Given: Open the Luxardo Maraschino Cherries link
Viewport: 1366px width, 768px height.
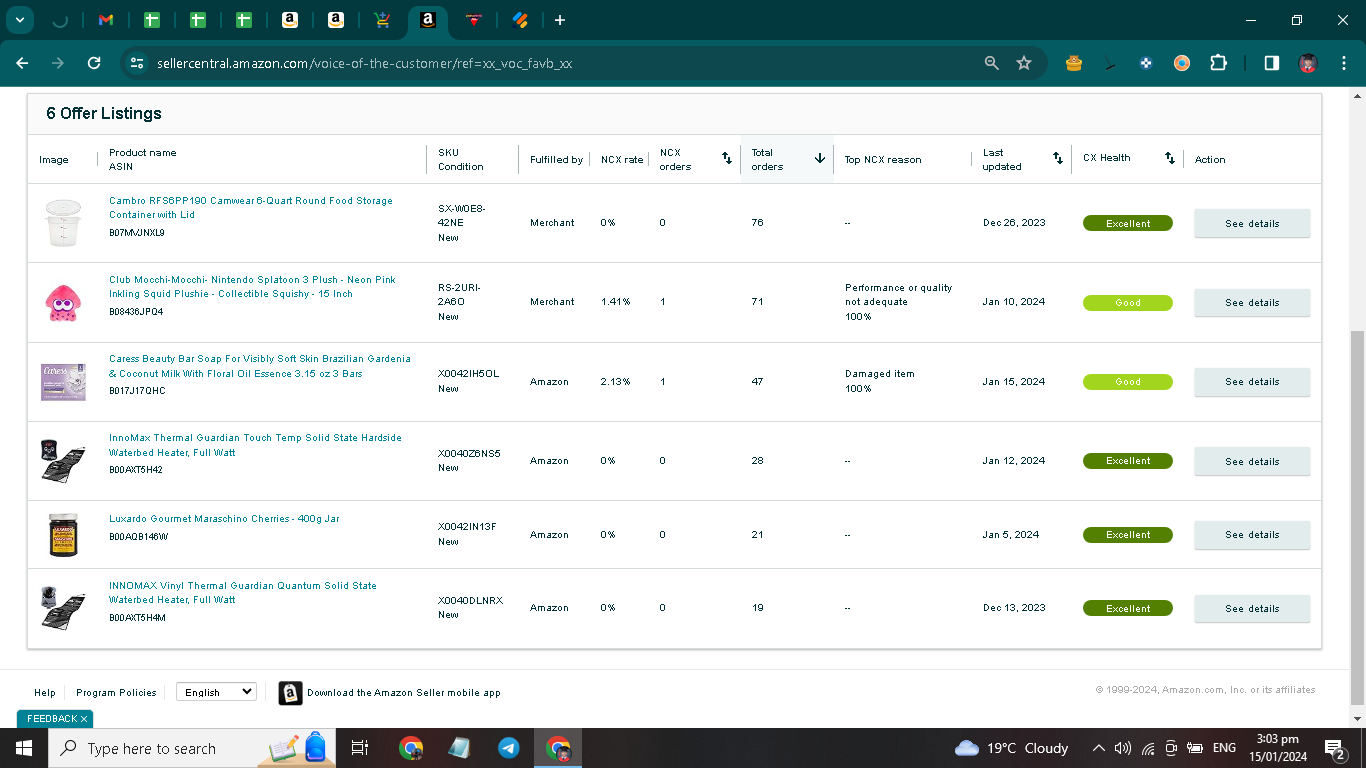Looking at the screenshot, I should [224, 519].
